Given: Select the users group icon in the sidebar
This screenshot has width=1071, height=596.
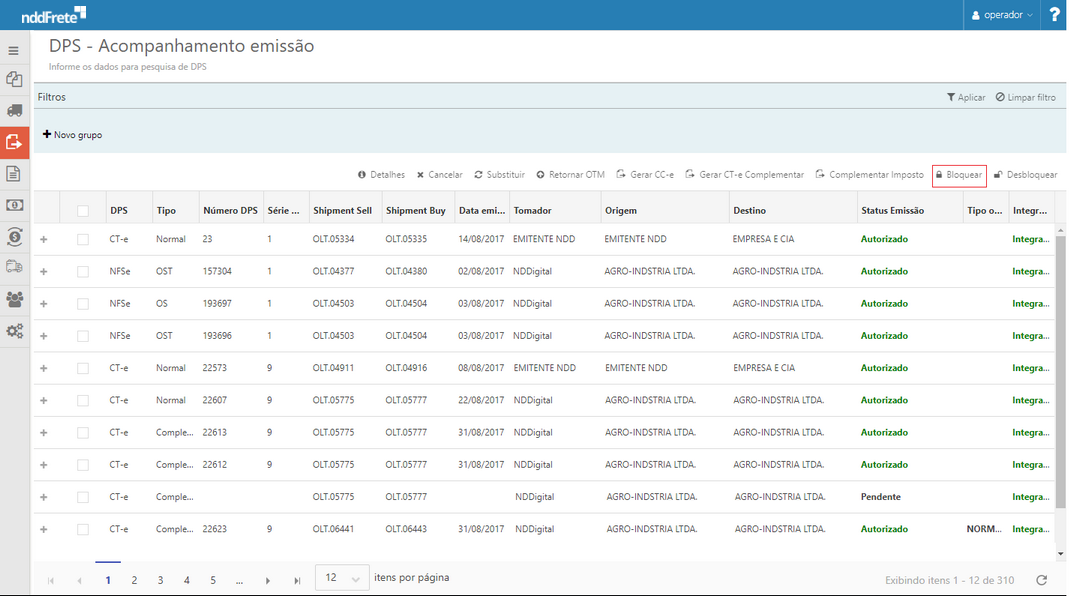Looking at the screenshot, I should (x=14, y=299).
